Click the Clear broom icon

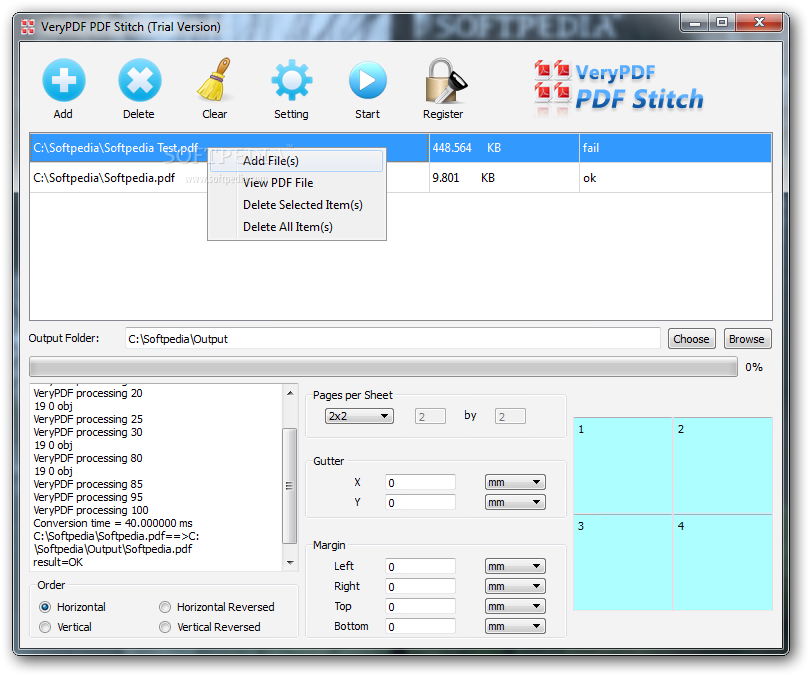(214, 80)
